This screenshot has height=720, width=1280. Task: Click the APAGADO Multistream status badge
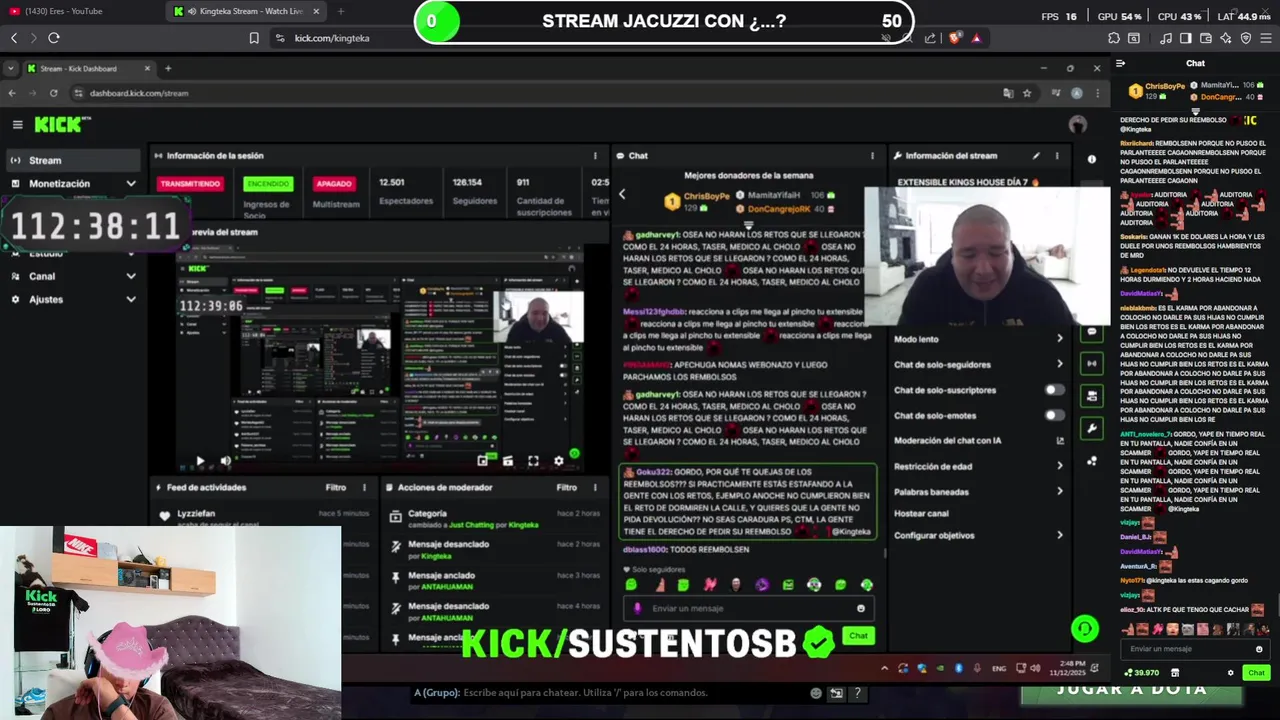[333, 184]
